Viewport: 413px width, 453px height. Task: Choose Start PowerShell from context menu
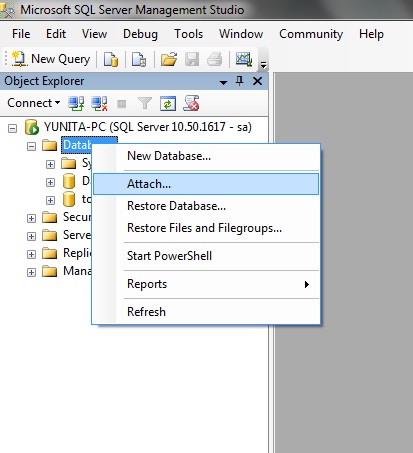pyautogui.click(x=206, y=256)
